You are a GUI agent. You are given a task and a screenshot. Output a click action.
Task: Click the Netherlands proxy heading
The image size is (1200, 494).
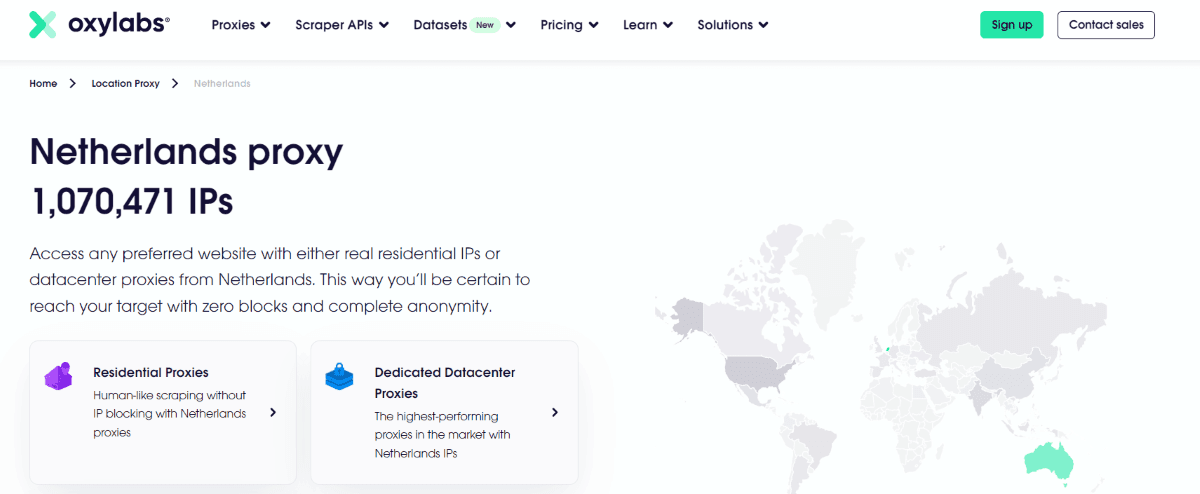[186, 152]
